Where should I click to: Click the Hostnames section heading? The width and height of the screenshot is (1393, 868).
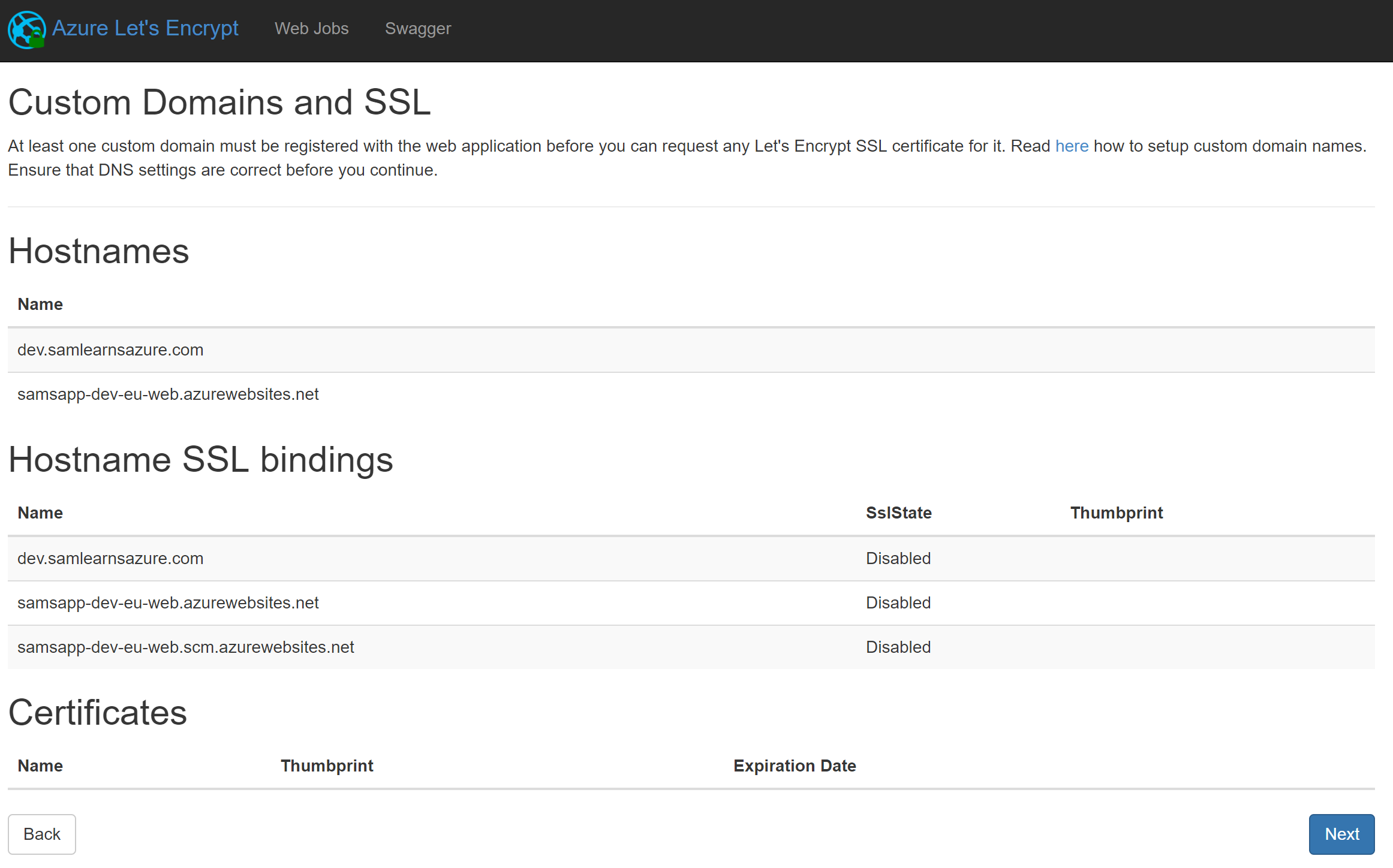[x=98, y=251]
